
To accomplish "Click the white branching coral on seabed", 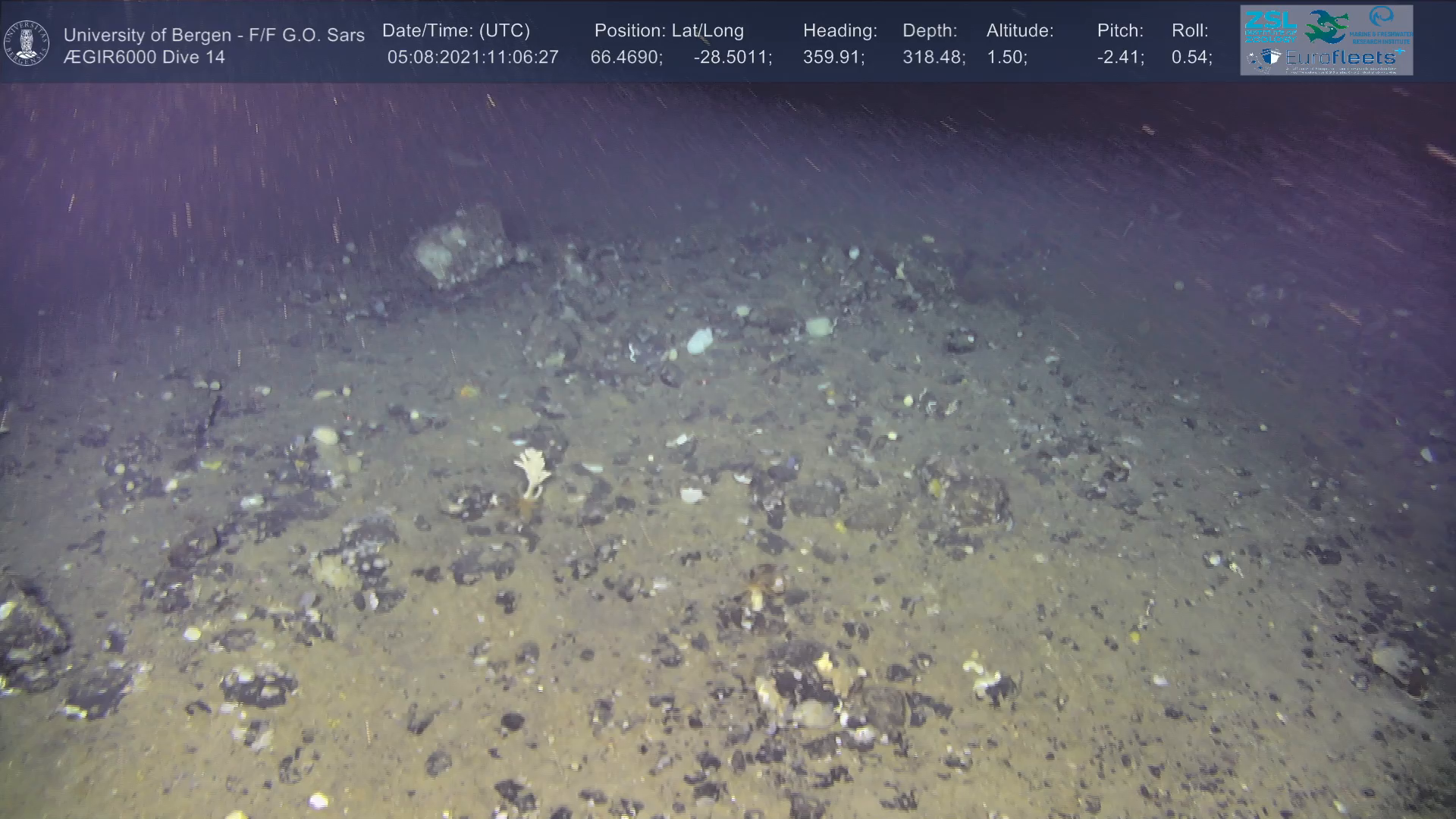I will click(x=533, y=470).
